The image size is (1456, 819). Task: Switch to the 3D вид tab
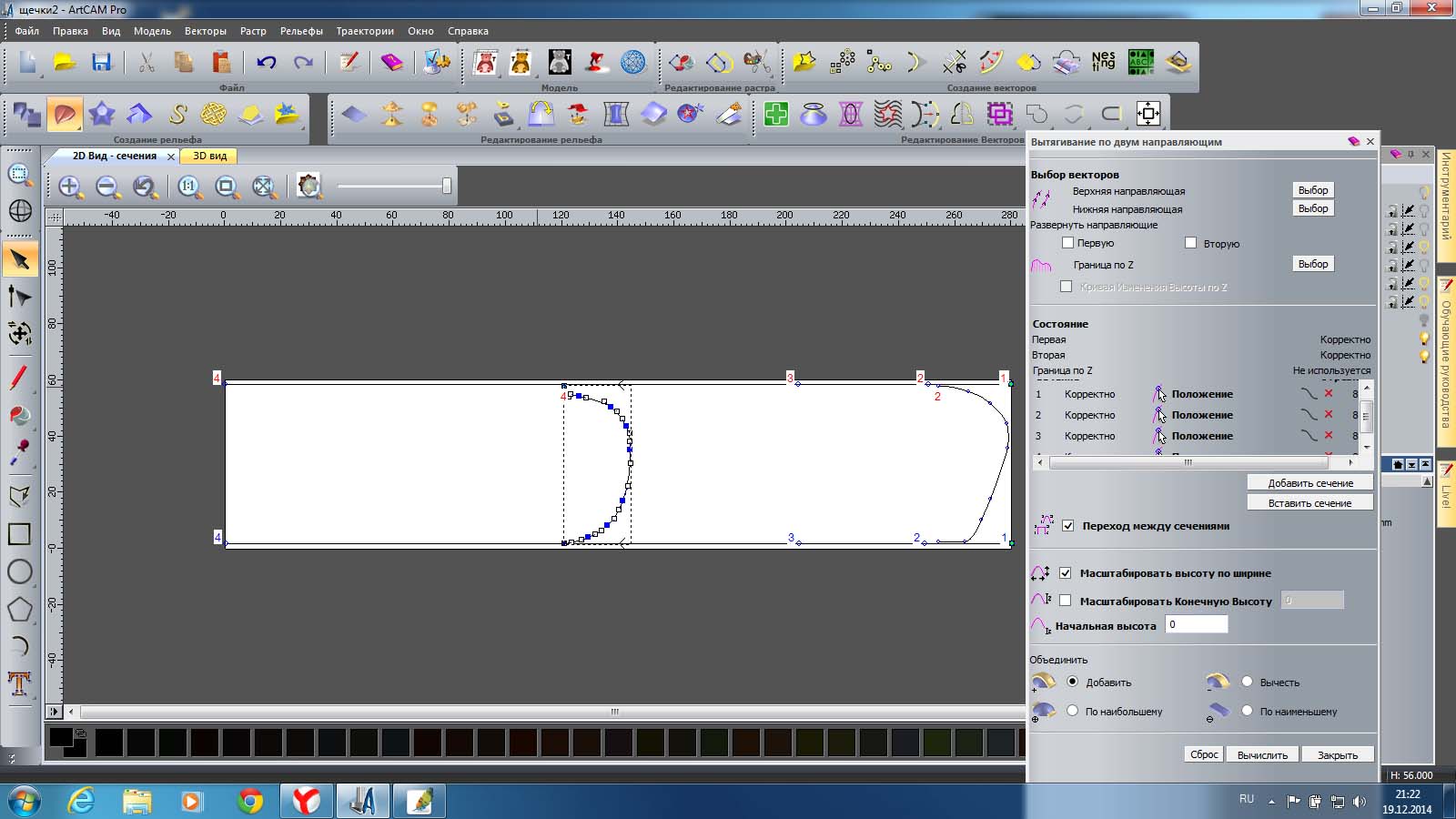(209, 156)
